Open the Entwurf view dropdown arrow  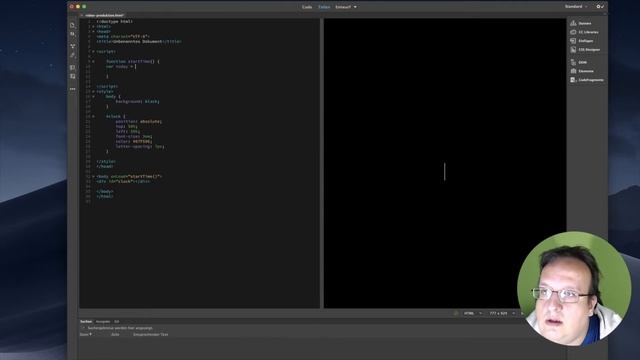[x=355, y=7]
